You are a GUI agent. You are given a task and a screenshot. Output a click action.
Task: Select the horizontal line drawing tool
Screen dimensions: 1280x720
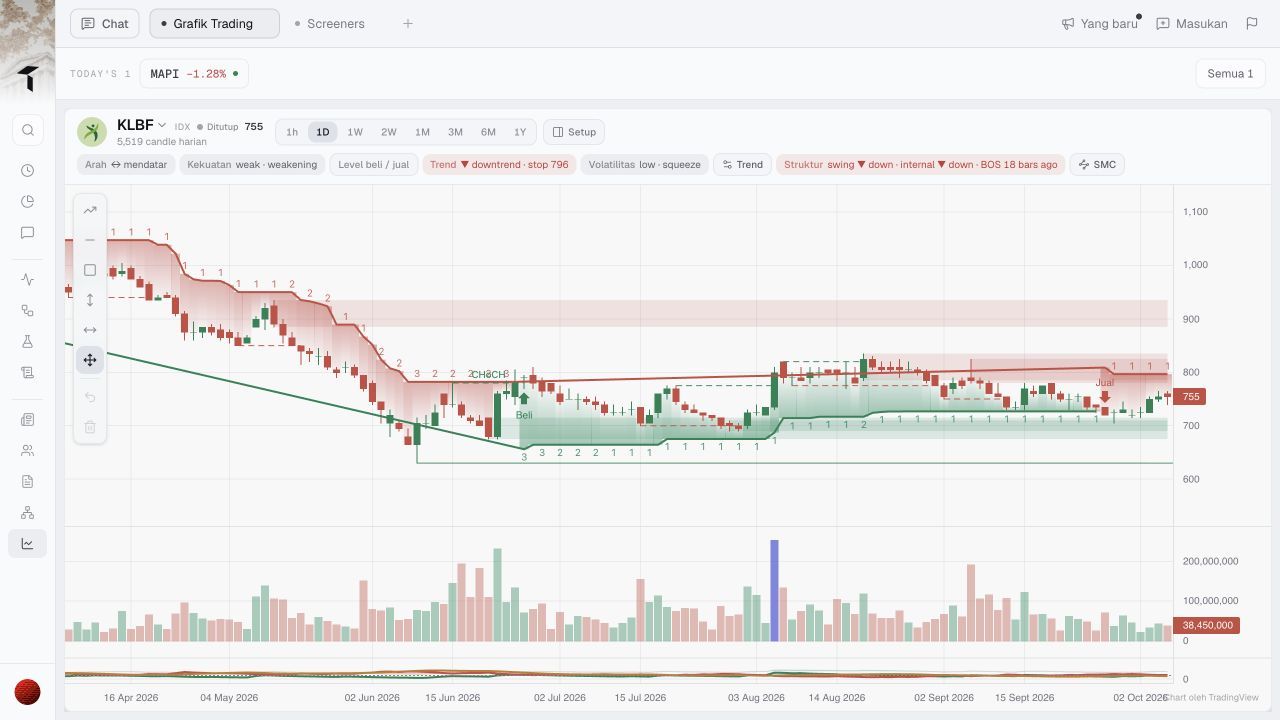(90, 240)
